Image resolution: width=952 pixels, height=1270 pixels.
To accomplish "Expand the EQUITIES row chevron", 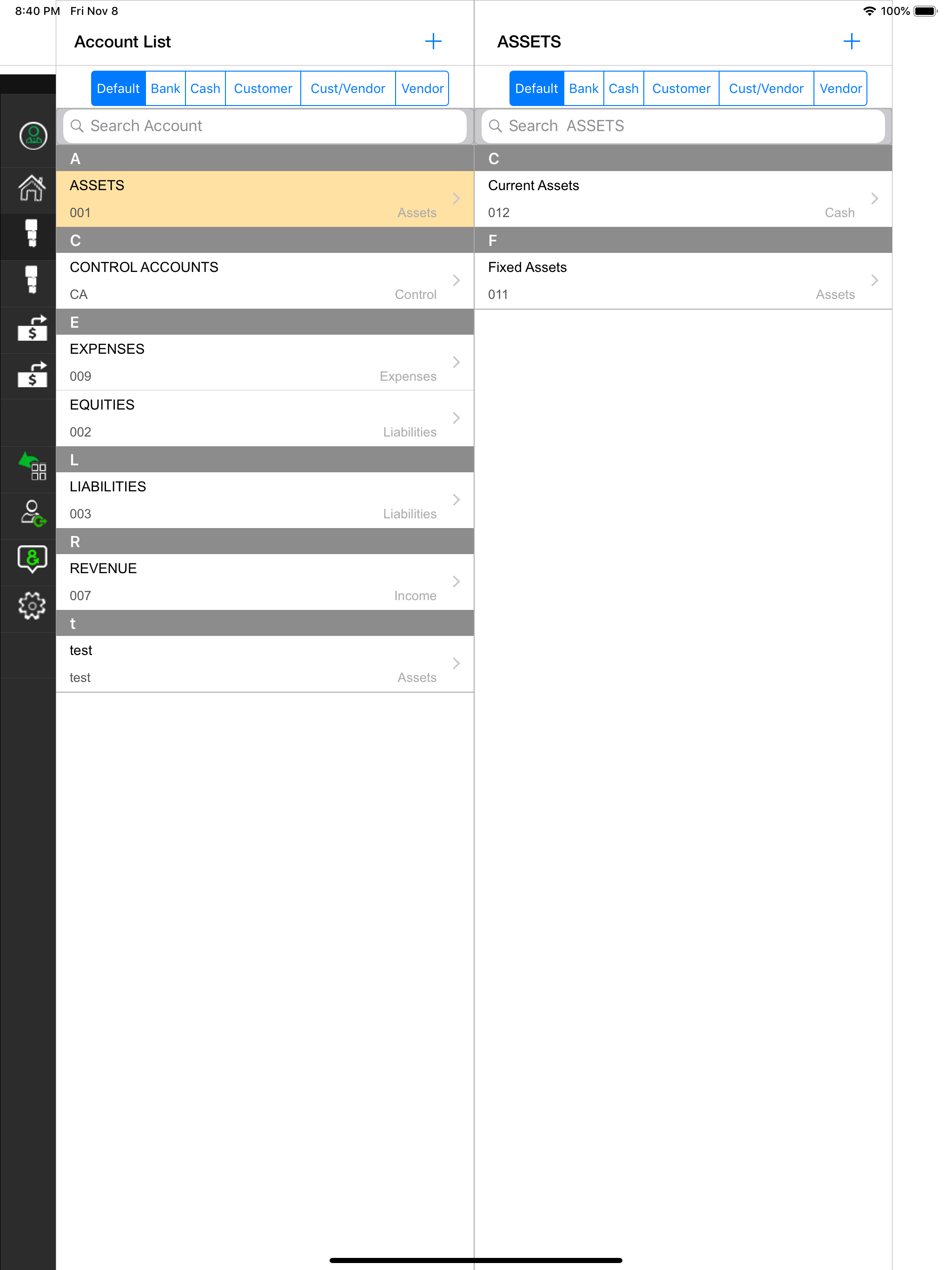I will click(x=456, y=418).
